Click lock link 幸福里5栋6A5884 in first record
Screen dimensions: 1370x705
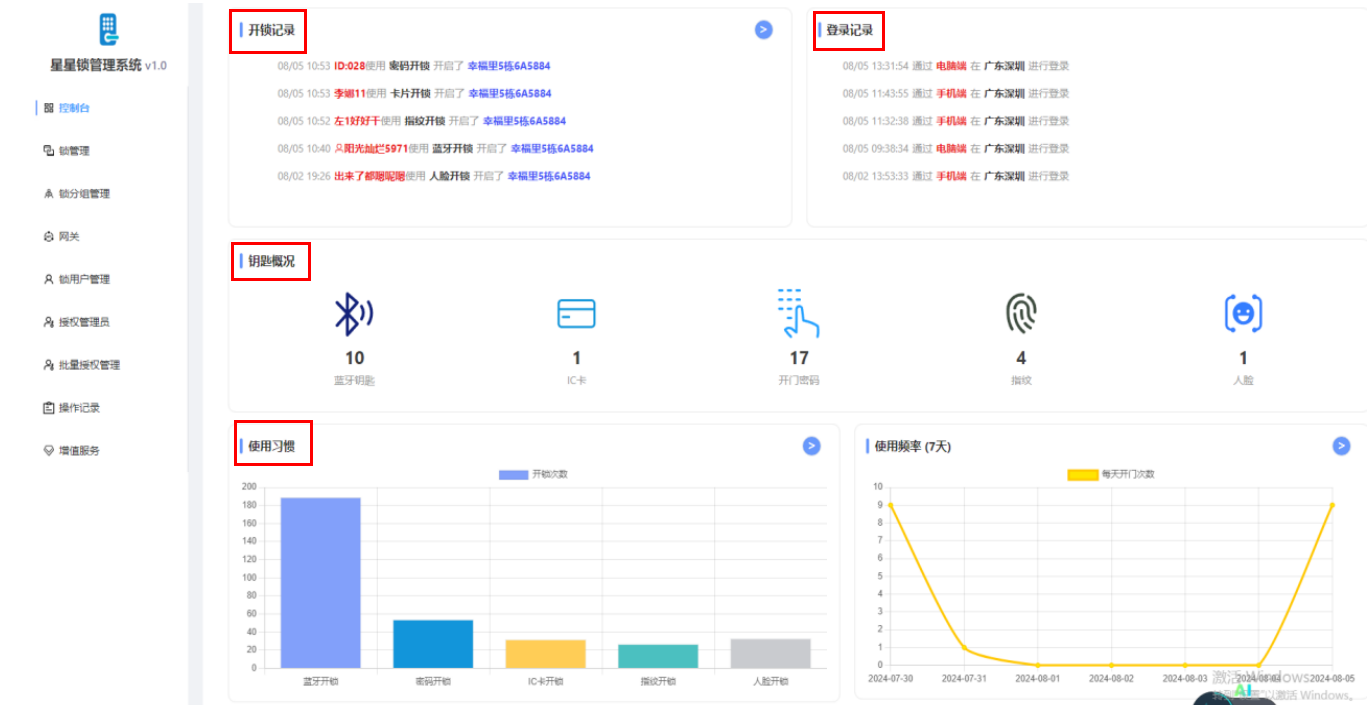(x=509, y=66)
